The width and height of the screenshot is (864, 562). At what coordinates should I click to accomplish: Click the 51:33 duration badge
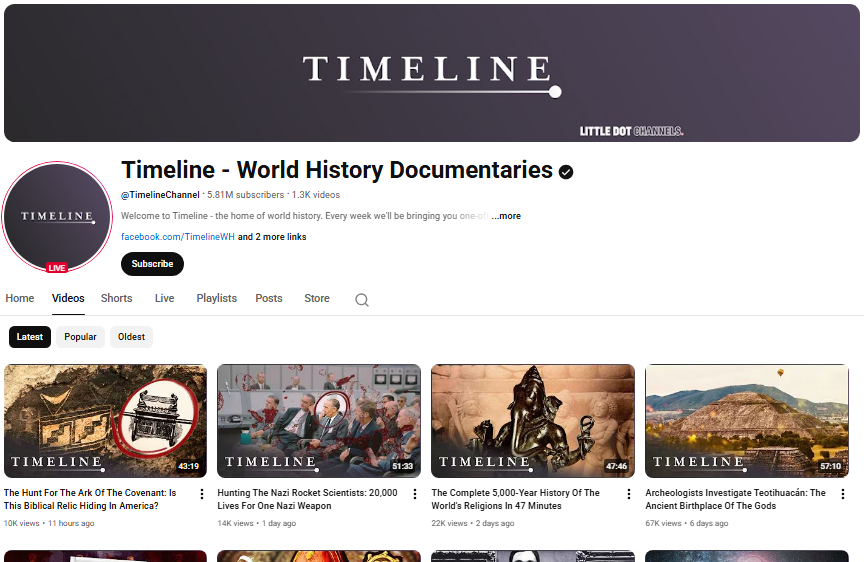[x=402, y=466]
